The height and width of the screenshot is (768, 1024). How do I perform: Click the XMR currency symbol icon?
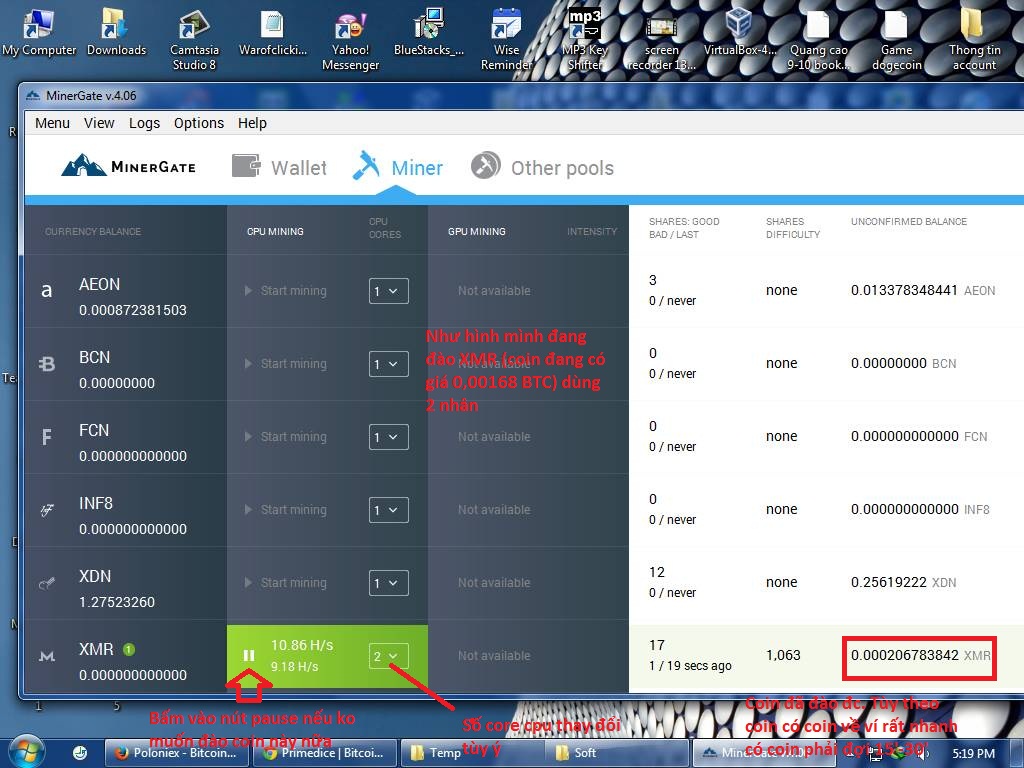tap(46, 656)
